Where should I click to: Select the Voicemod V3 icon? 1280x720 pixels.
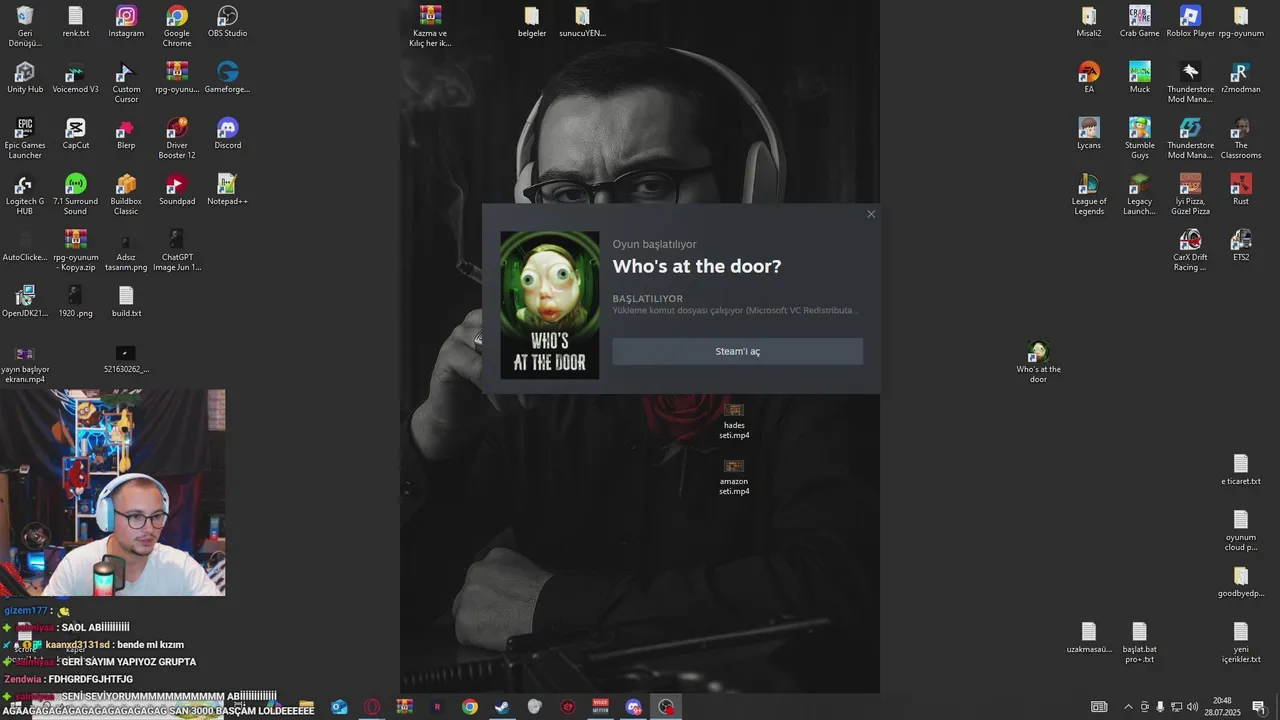pos(76,78)
